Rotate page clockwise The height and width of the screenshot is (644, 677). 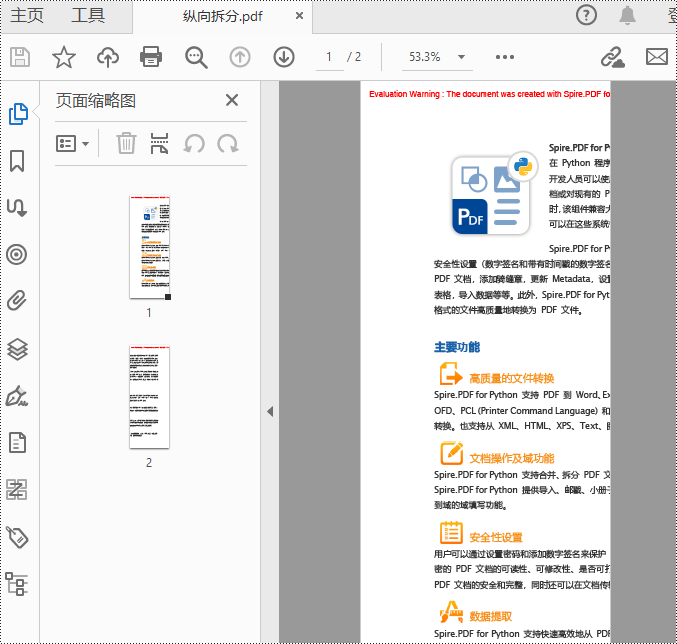(x=228, y=144)
